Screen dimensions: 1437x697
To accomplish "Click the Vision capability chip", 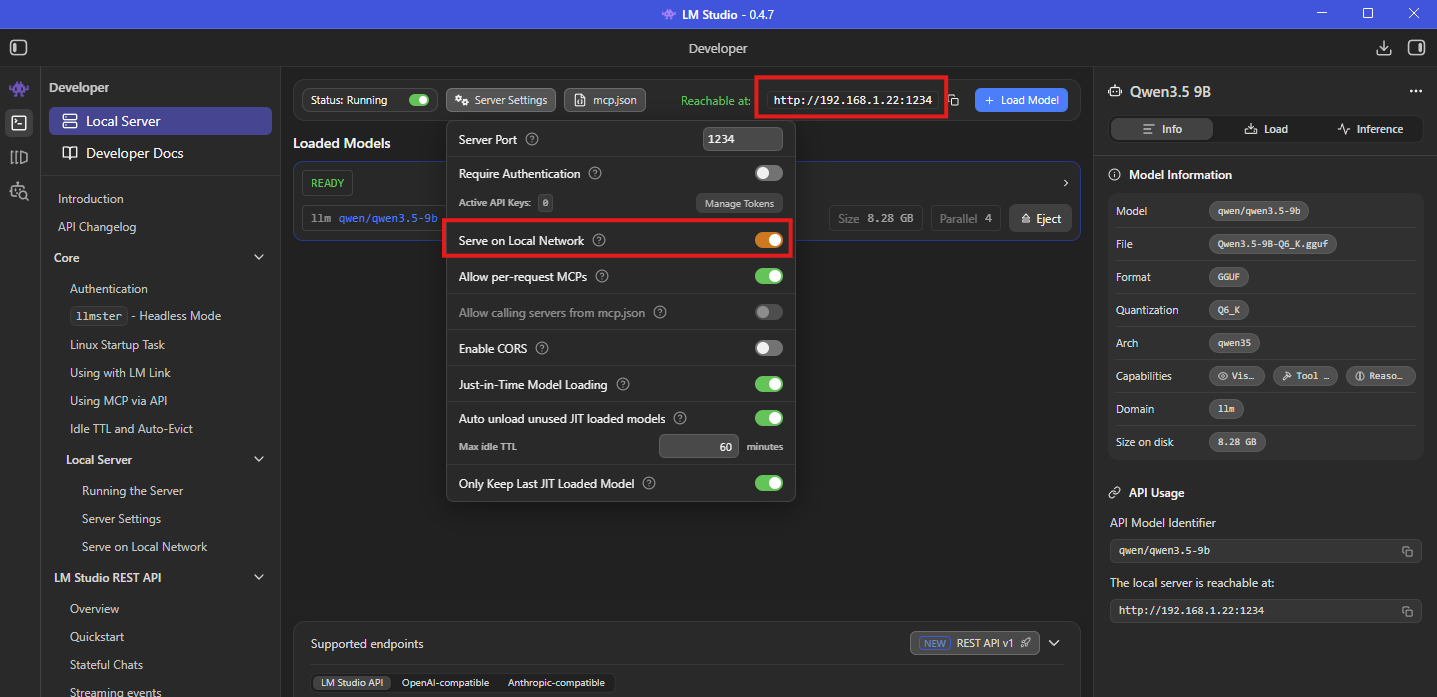I will coord(1236,376).
